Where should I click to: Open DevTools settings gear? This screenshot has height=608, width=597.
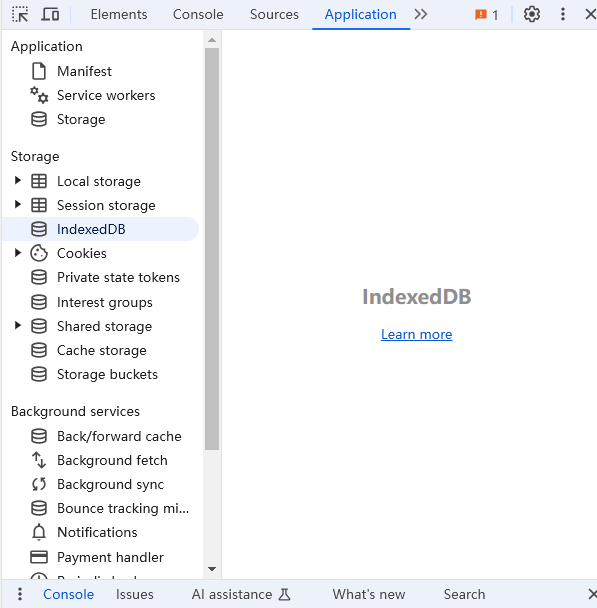[531, 14]
